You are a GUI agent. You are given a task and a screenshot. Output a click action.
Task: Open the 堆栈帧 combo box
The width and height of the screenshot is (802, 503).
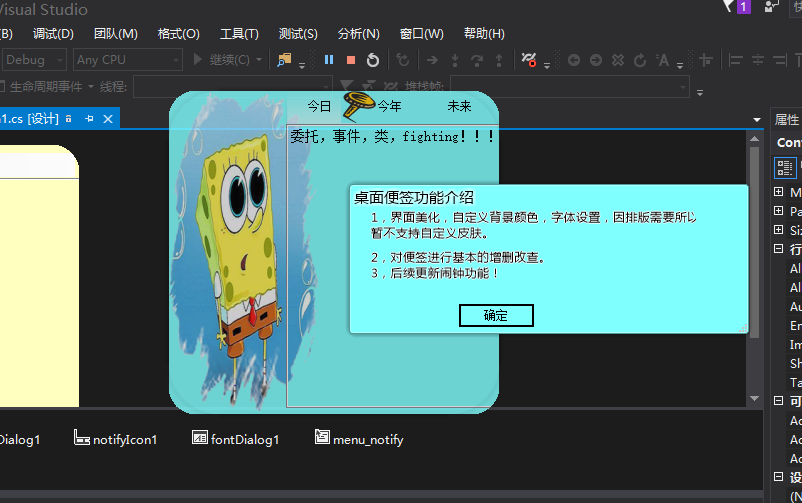tap(569, 86)
